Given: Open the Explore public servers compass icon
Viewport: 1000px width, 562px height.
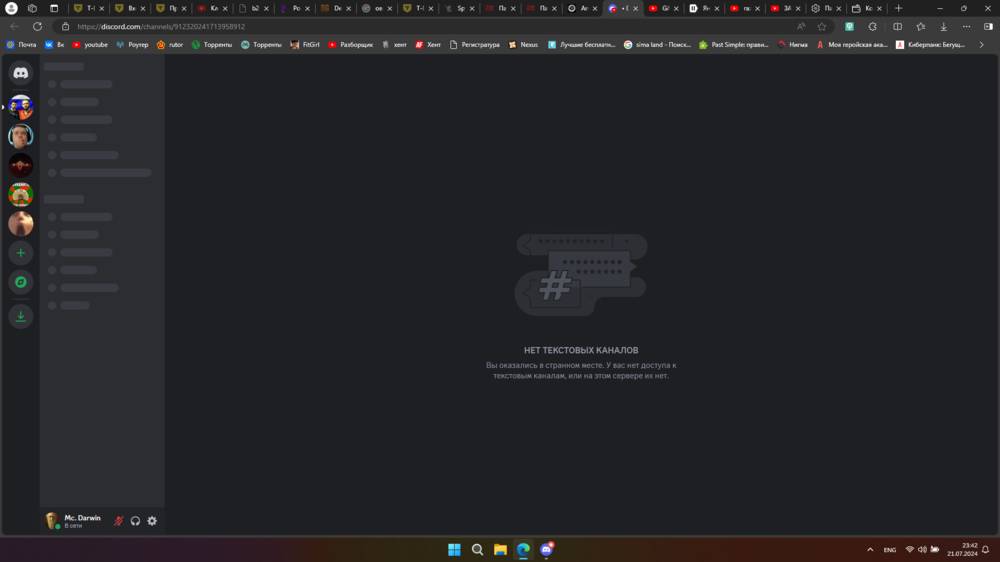Looking at the screenshot, I should click(x=20, y=282).
